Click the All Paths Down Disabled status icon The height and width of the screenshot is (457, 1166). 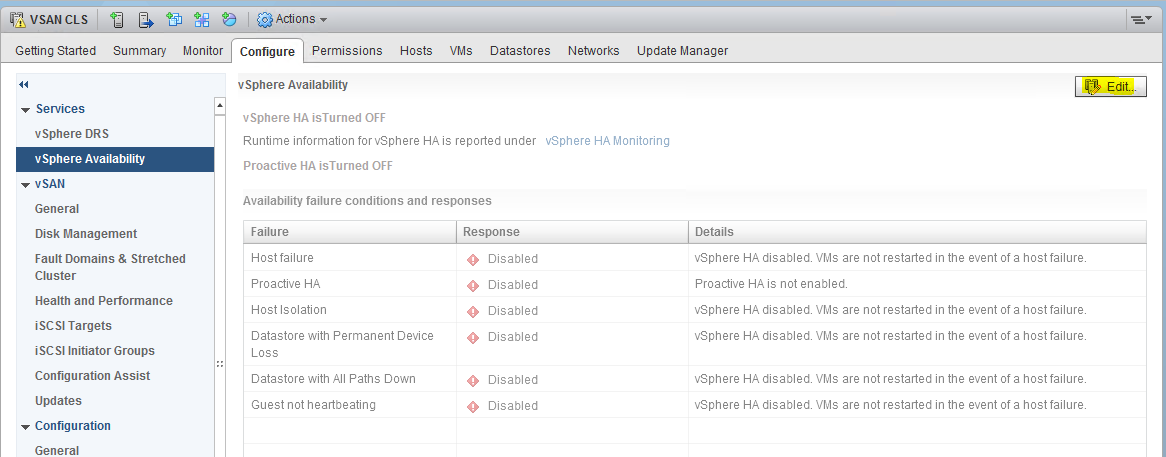coord(472,380)
